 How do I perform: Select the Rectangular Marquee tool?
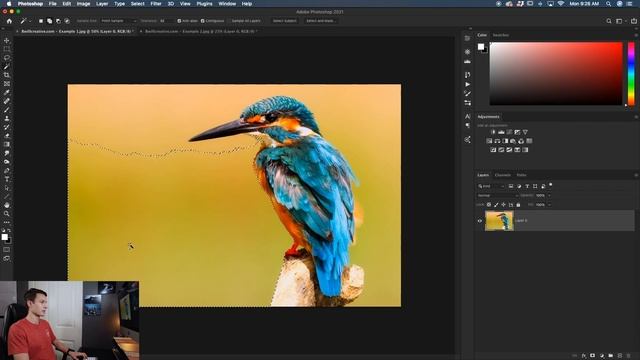point(7,49)
